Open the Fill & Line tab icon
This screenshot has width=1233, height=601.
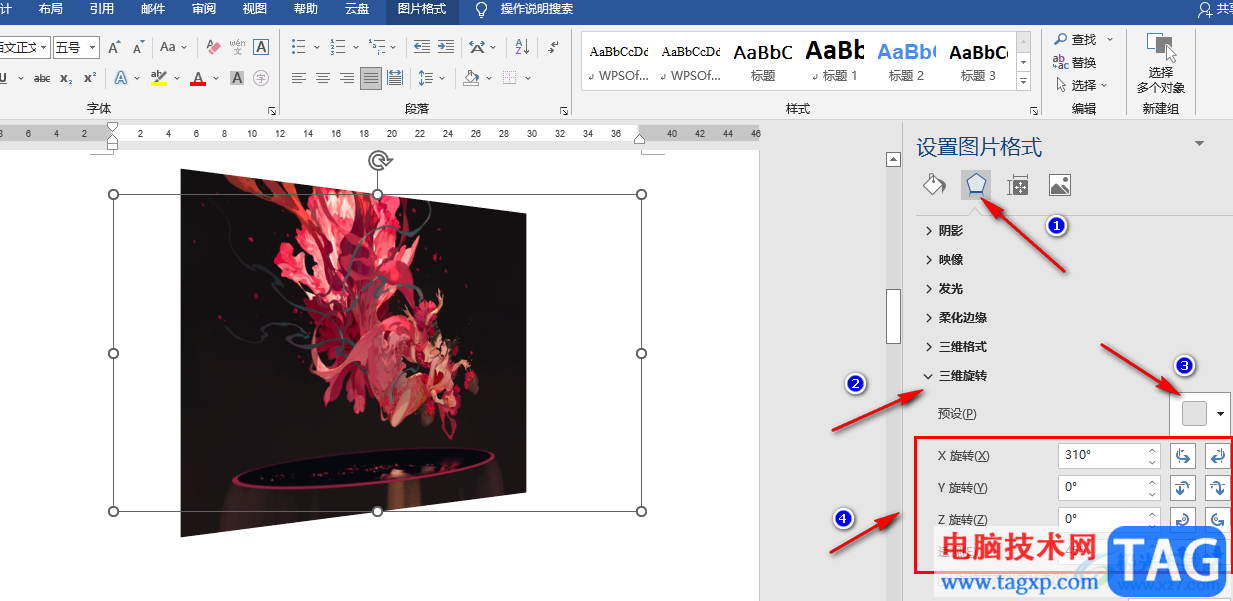[x=933, y=185]
